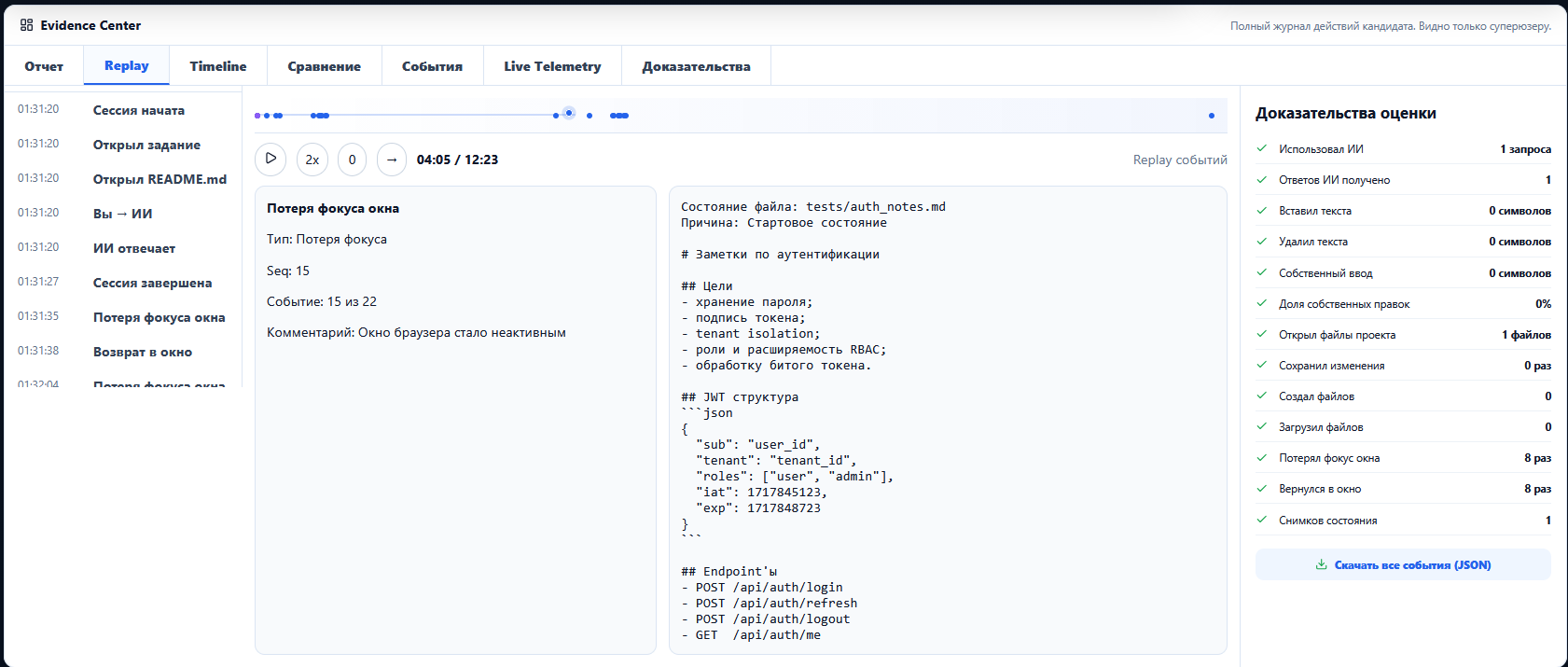Click the checkmark next to Доля собственных правок
Viewport: 1568px width, 667px height.
click(1262, 303)
